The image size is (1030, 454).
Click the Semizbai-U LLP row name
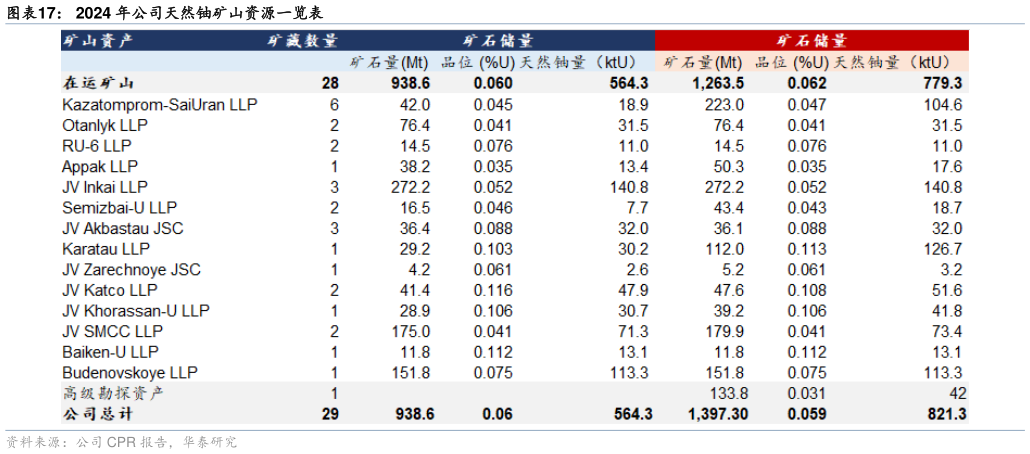tap(120, 208)
